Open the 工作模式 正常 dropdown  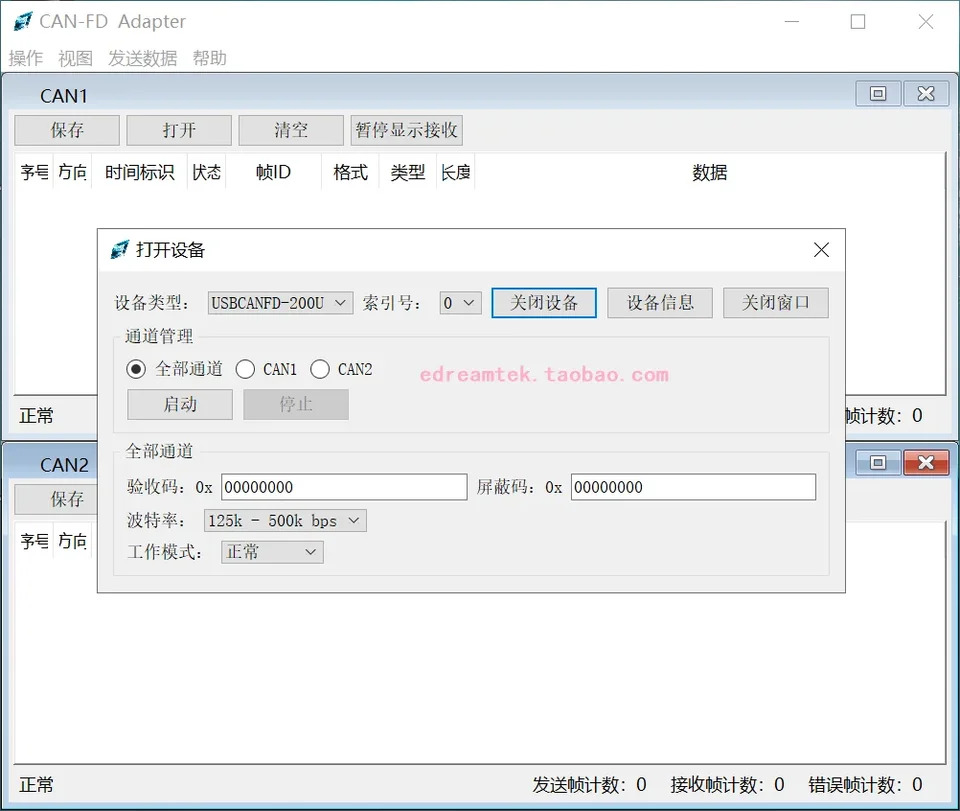coord(272,552)
